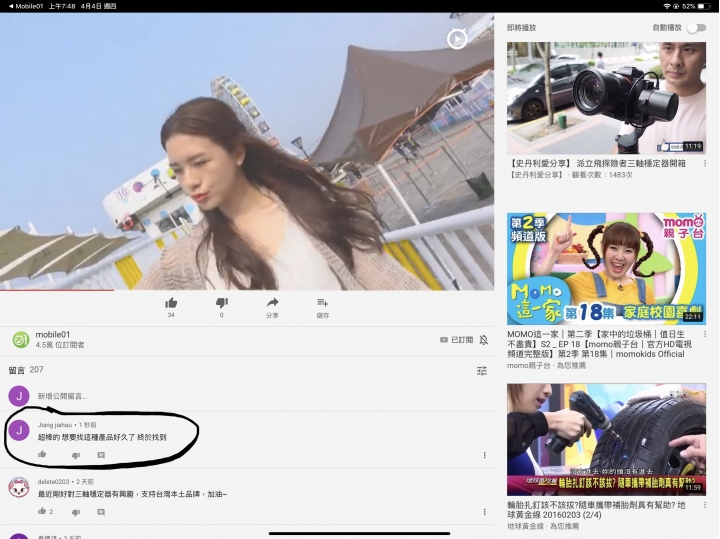This screenshot has width=720, height=539.
Task: Open comment sort options icon
Action: (x=482, y=371)
